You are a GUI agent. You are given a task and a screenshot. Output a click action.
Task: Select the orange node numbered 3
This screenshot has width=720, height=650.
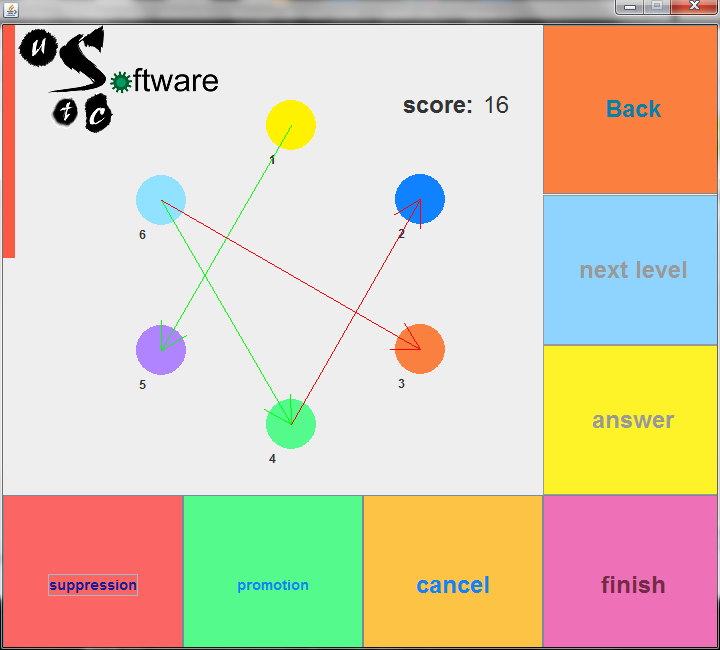click(x=420, y=349)
